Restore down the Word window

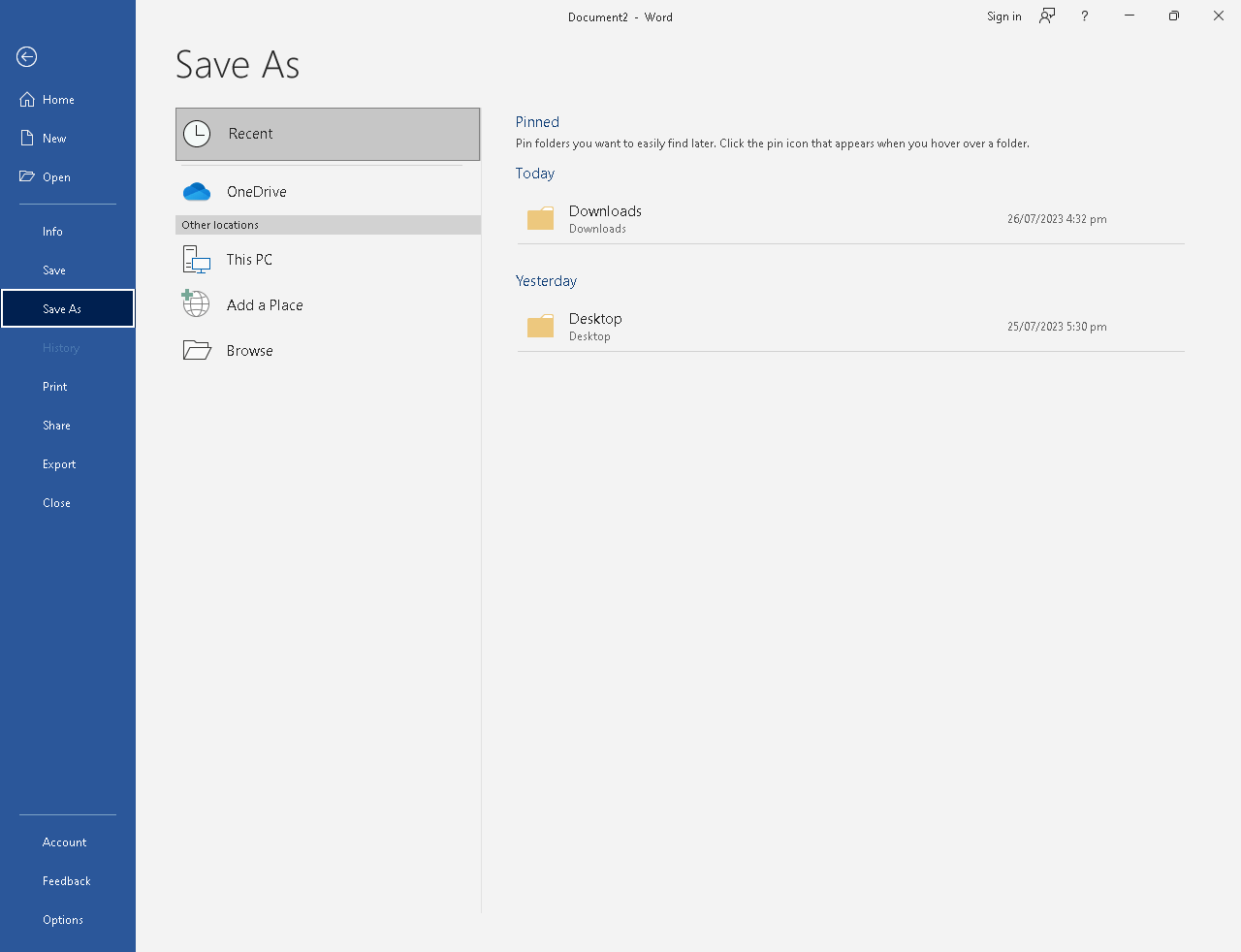pos(1174,16)
